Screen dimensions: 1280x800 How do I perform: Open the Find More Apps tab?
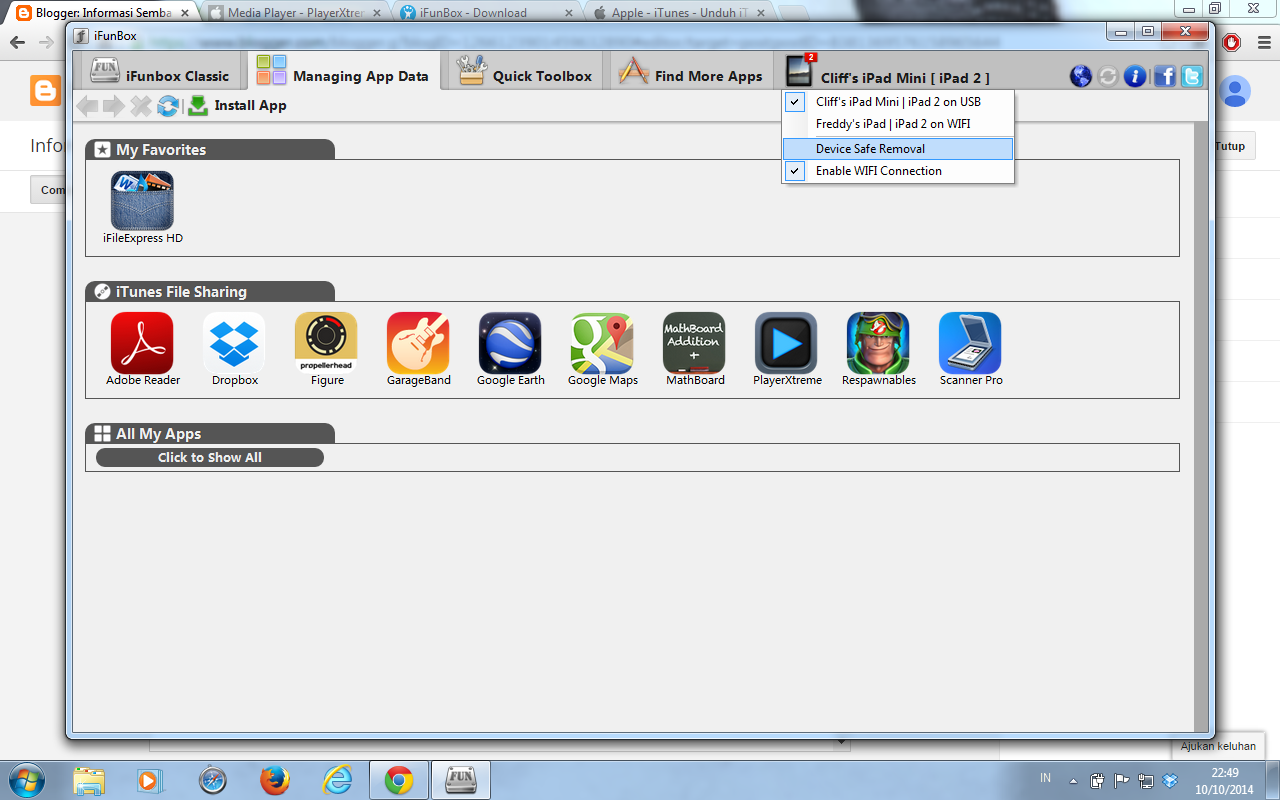690,72
